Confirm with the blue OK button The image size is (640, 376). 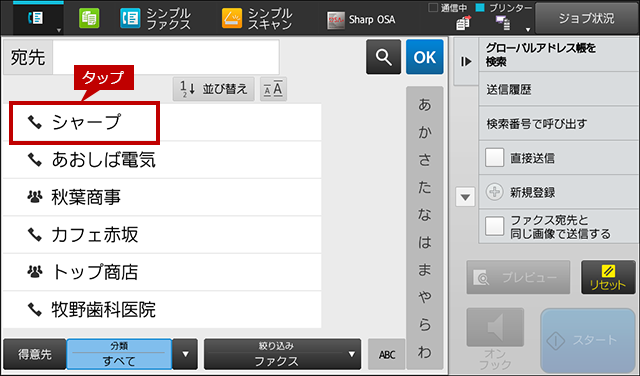(424, 57)
